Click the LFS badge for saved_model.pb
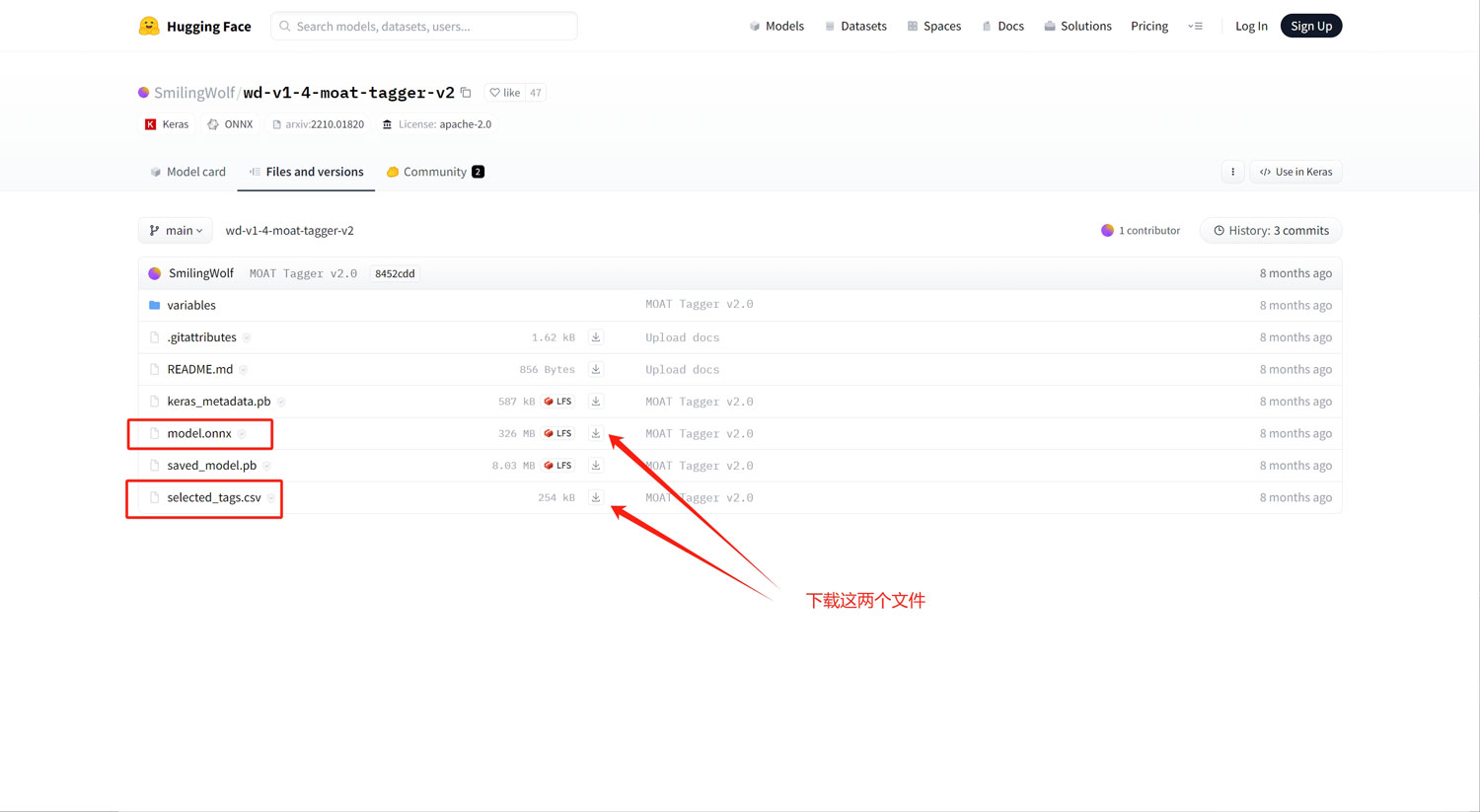Image resolution: width=1480 pixels, height=812 pixels. click(x=558, y=466)
